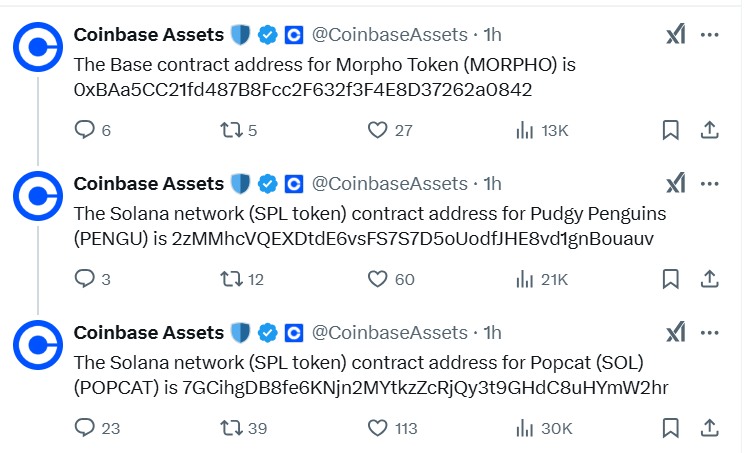Click Coinbase Assets name on PENGU tweet
The image size is (745, 453).
click(149, 184)
